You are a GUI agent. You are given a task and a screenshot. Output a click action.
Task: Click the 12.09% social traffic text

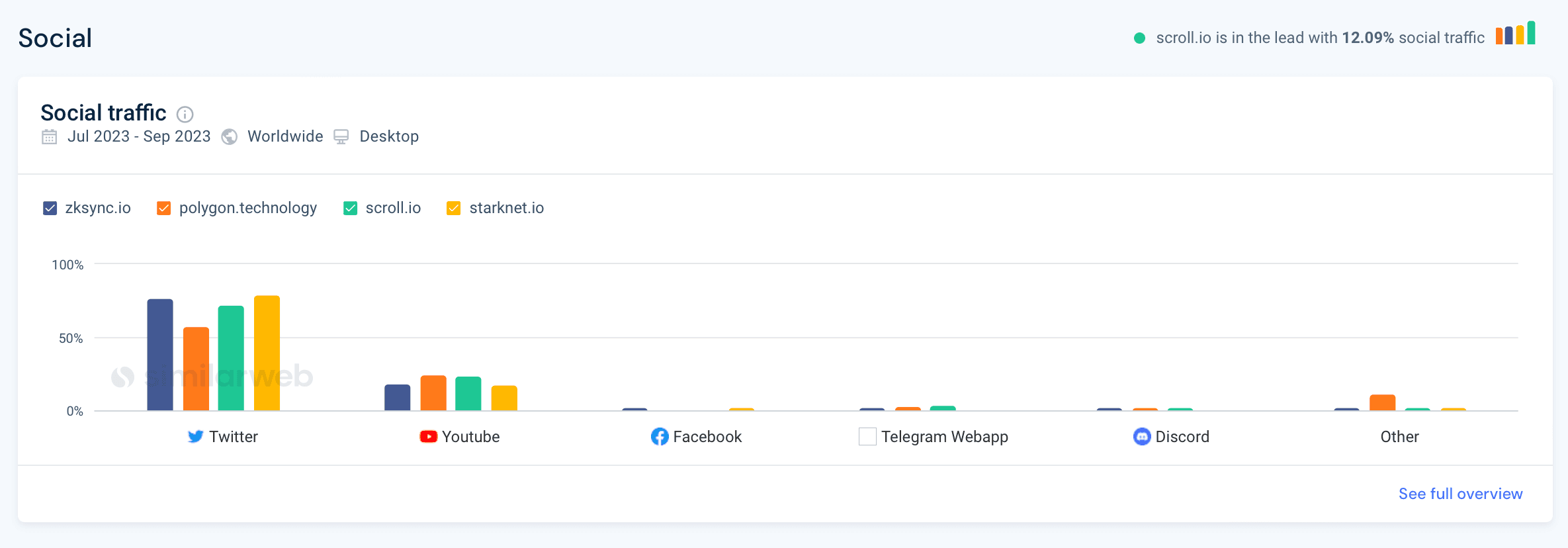coord(1413,38)
